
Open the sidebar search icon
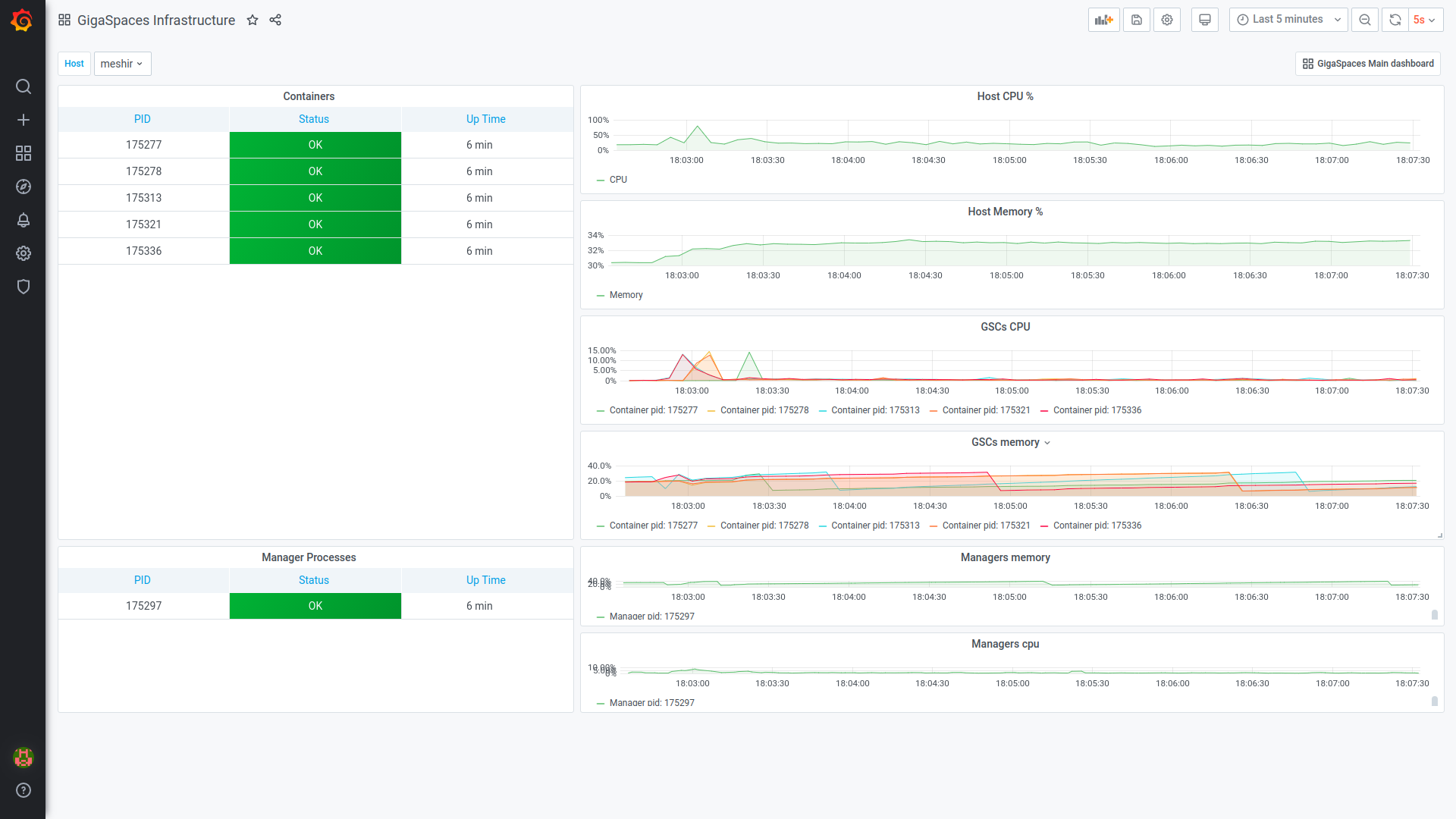24,86
